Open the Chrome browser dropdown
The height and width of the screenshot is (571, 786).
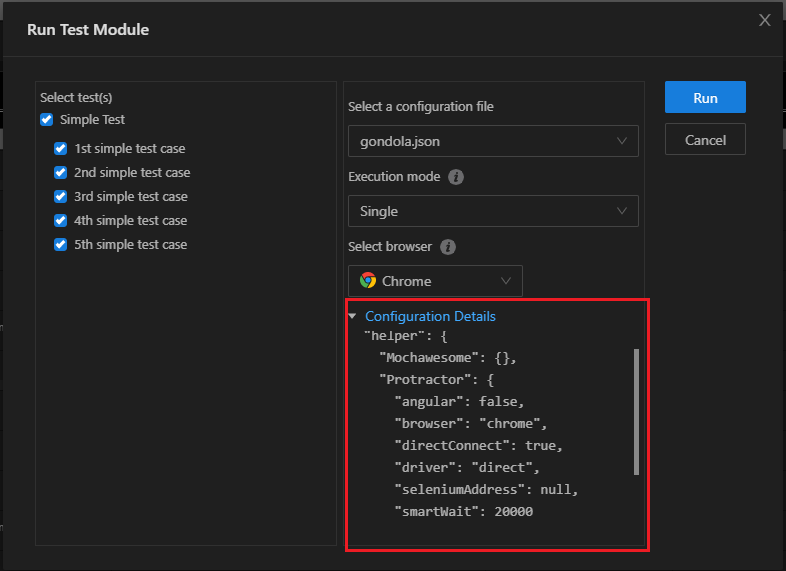[x=435, y=281]
